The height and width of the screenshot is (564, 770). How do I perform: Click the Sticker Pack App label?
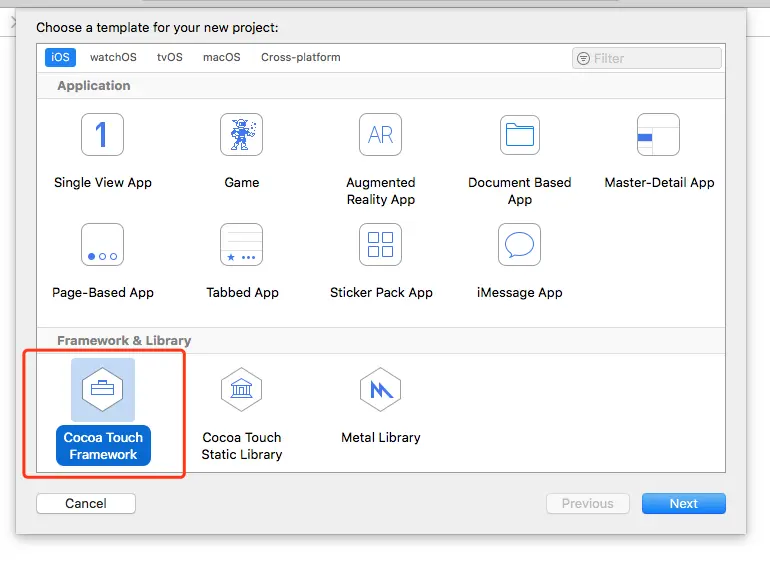(381, 293)
